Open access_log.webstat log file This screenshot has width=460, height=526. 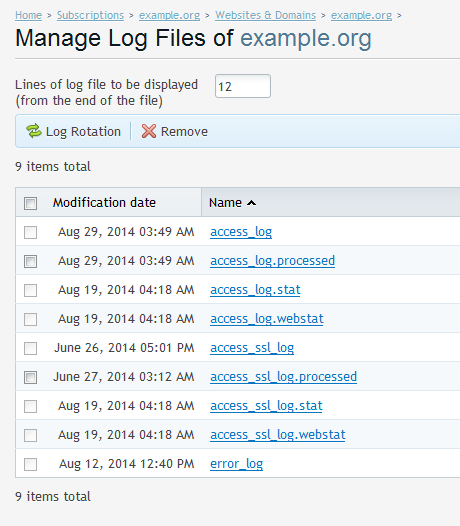(267, 319)
